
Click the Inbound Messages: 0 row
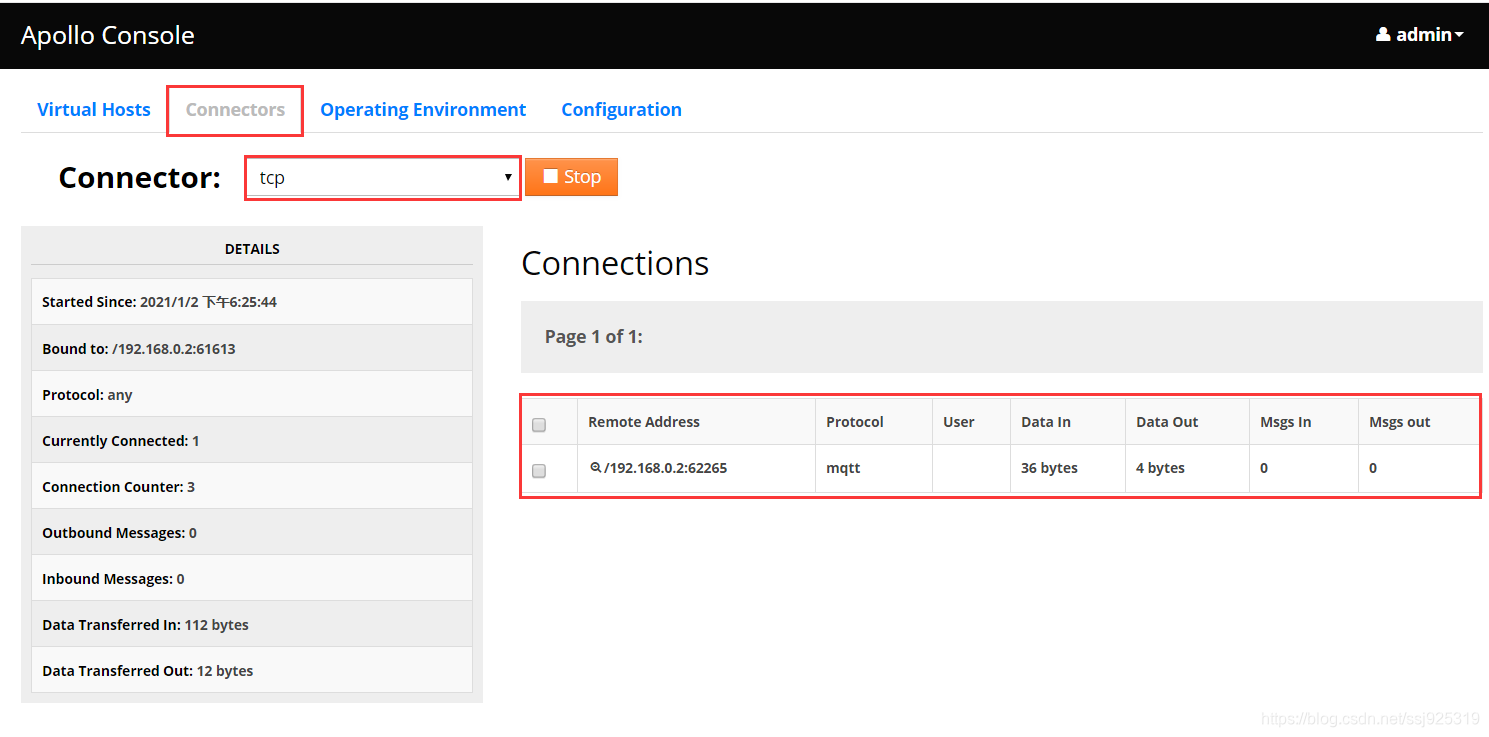pyautogui.click(x=252, y=578)
